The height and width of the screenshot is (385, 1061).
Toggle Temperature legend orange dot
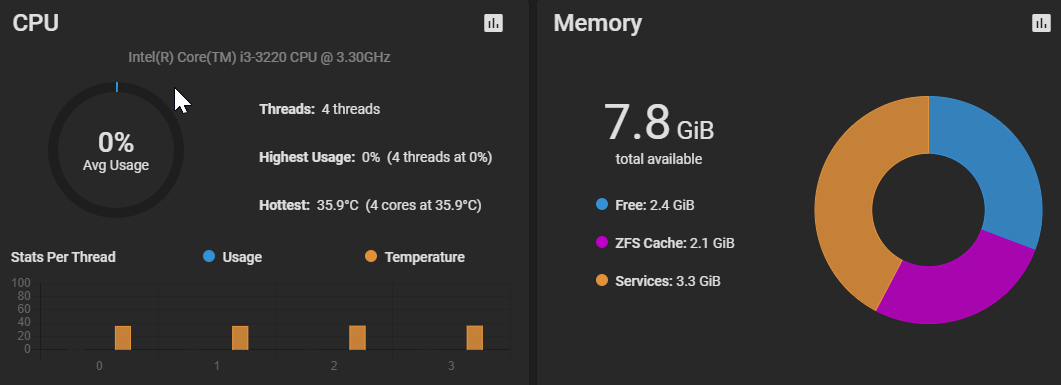click(371, 256)
